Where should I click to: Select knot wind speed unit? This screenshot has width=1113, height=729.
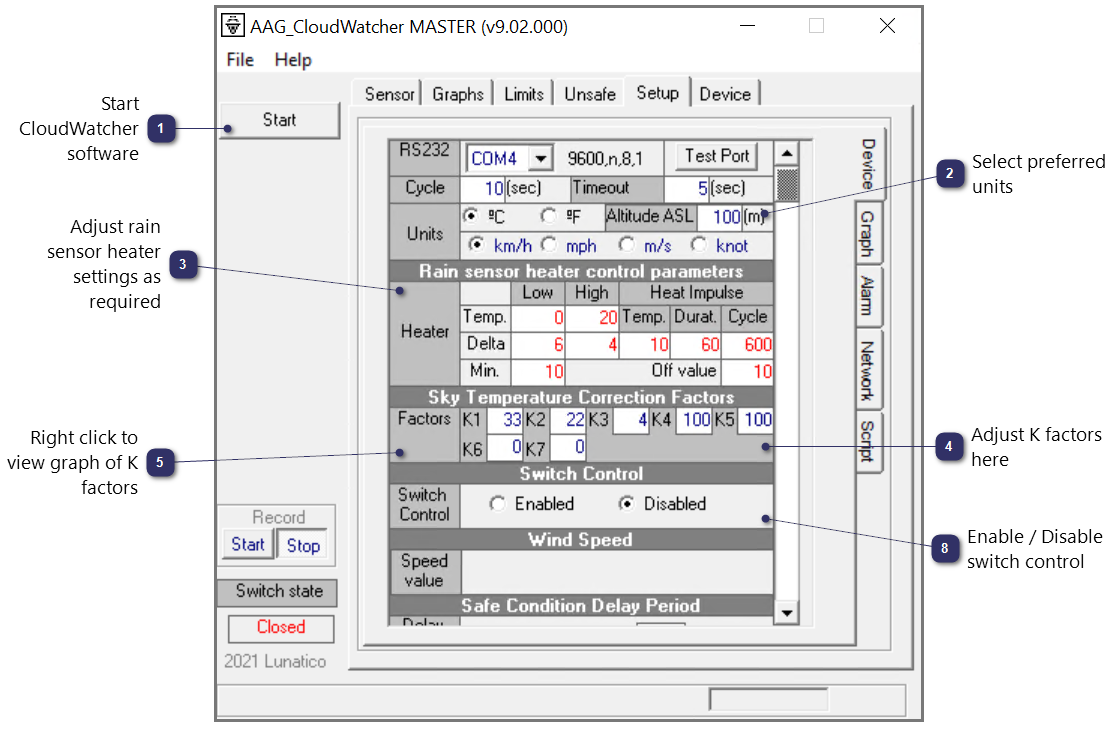[x=699, y=245]
